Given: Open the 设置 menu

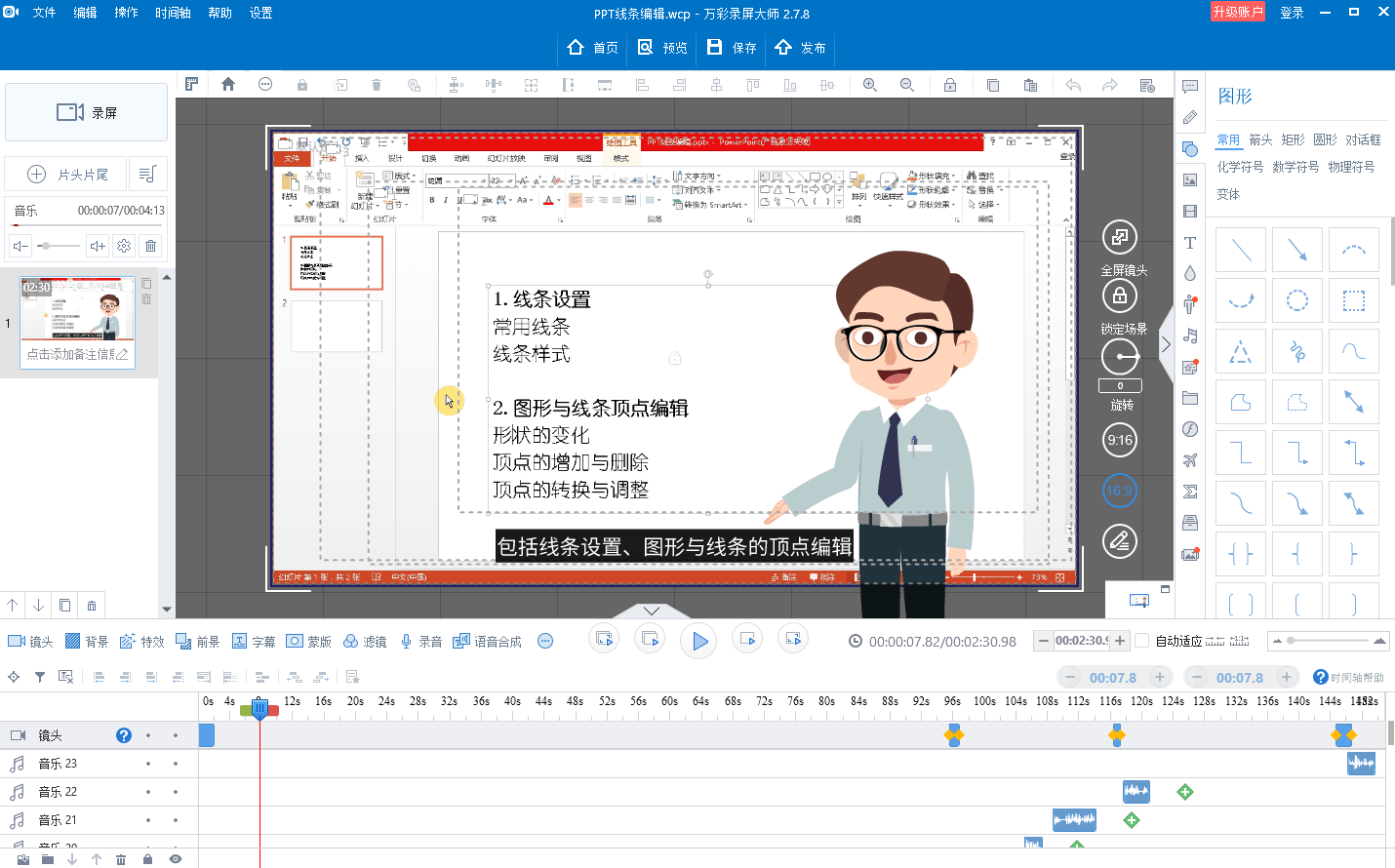Looking at the screenshot, I should (261, 13).
